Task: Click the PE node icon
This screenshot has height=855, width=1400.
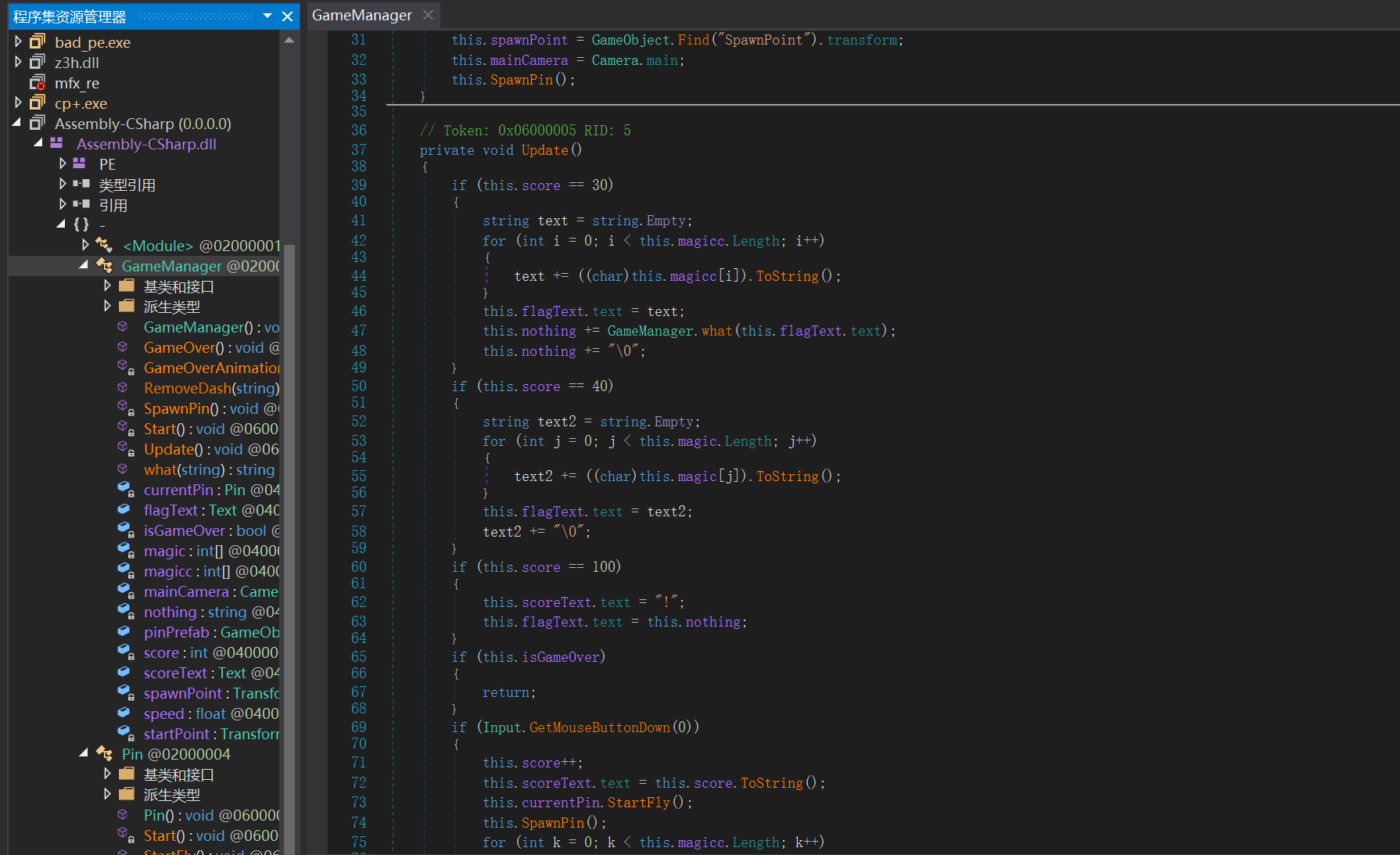Action: [80, 163]
